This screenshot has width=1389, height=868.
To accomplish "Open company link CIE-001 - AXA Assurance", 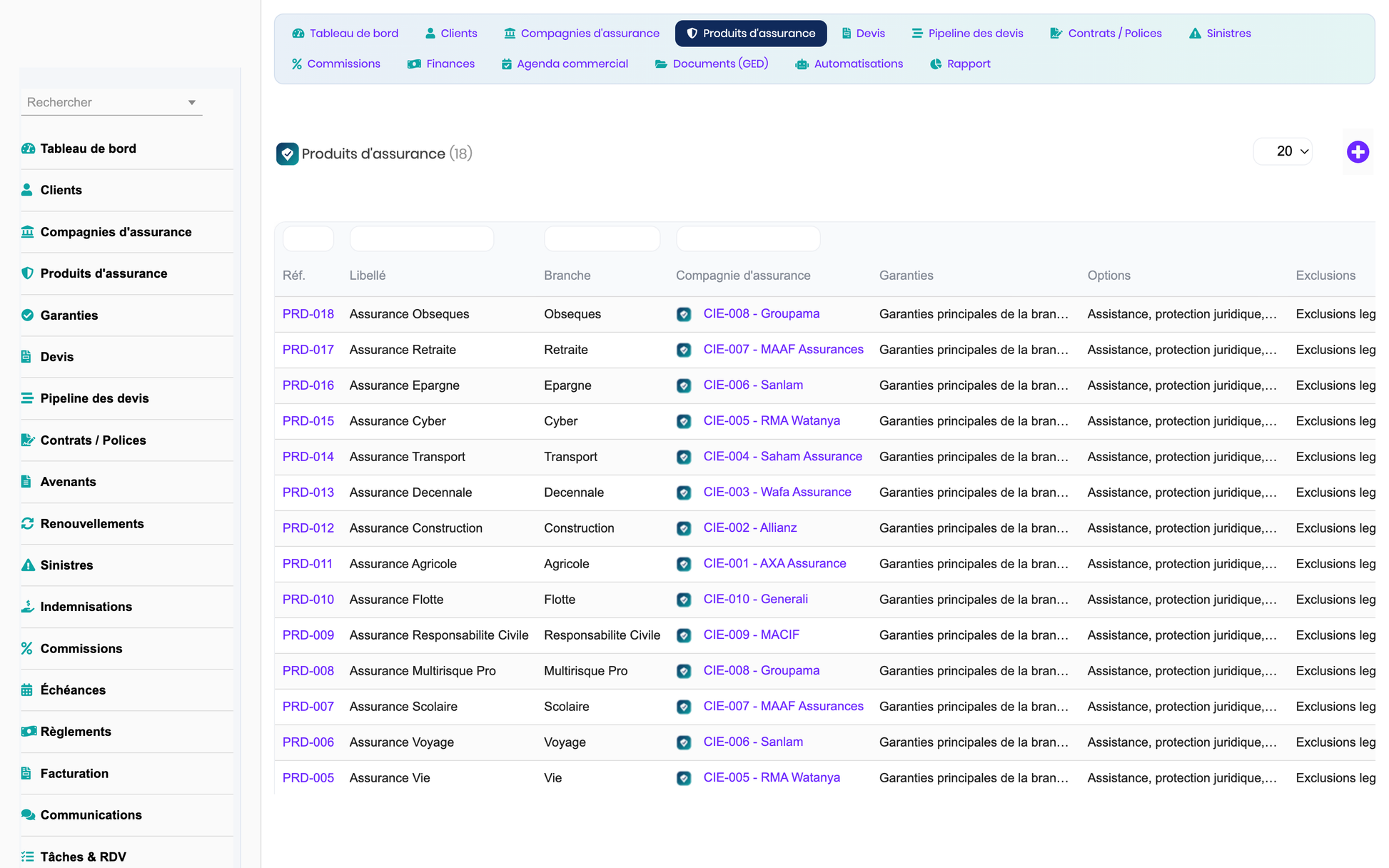I will (x=775, y=563).
